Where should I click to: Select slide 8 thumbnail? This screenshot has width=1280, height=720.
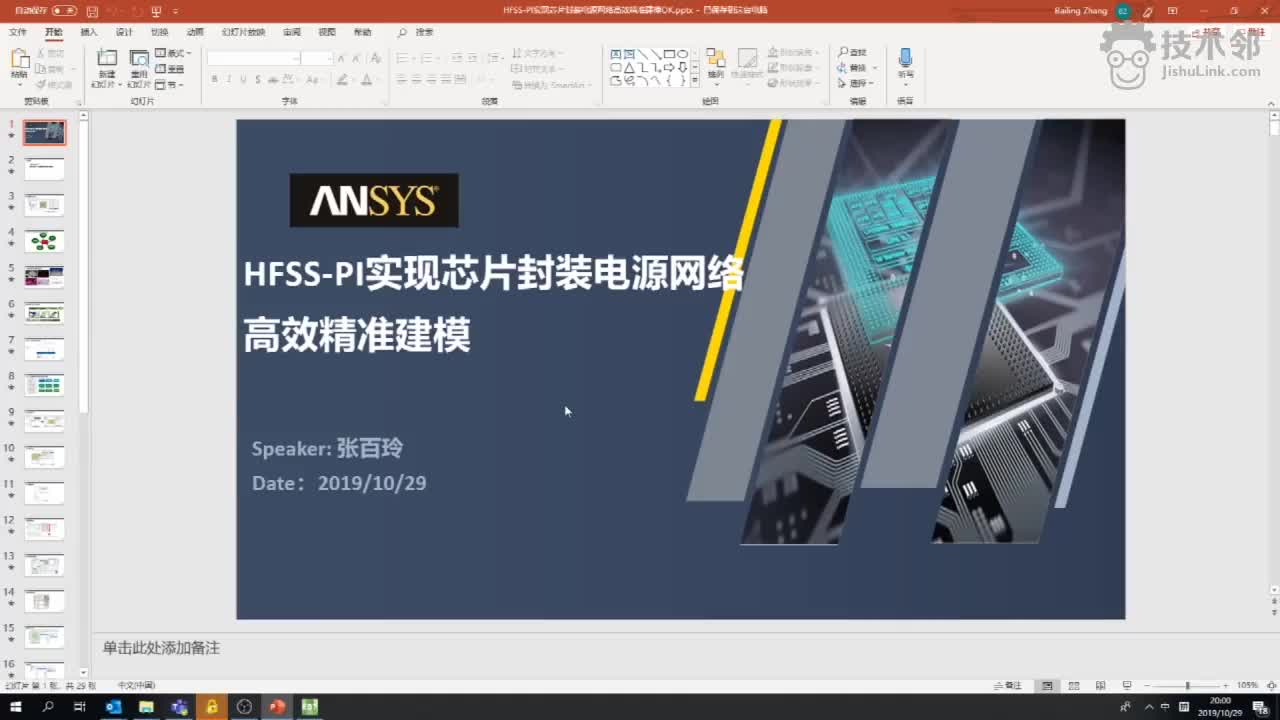[44, 385]
